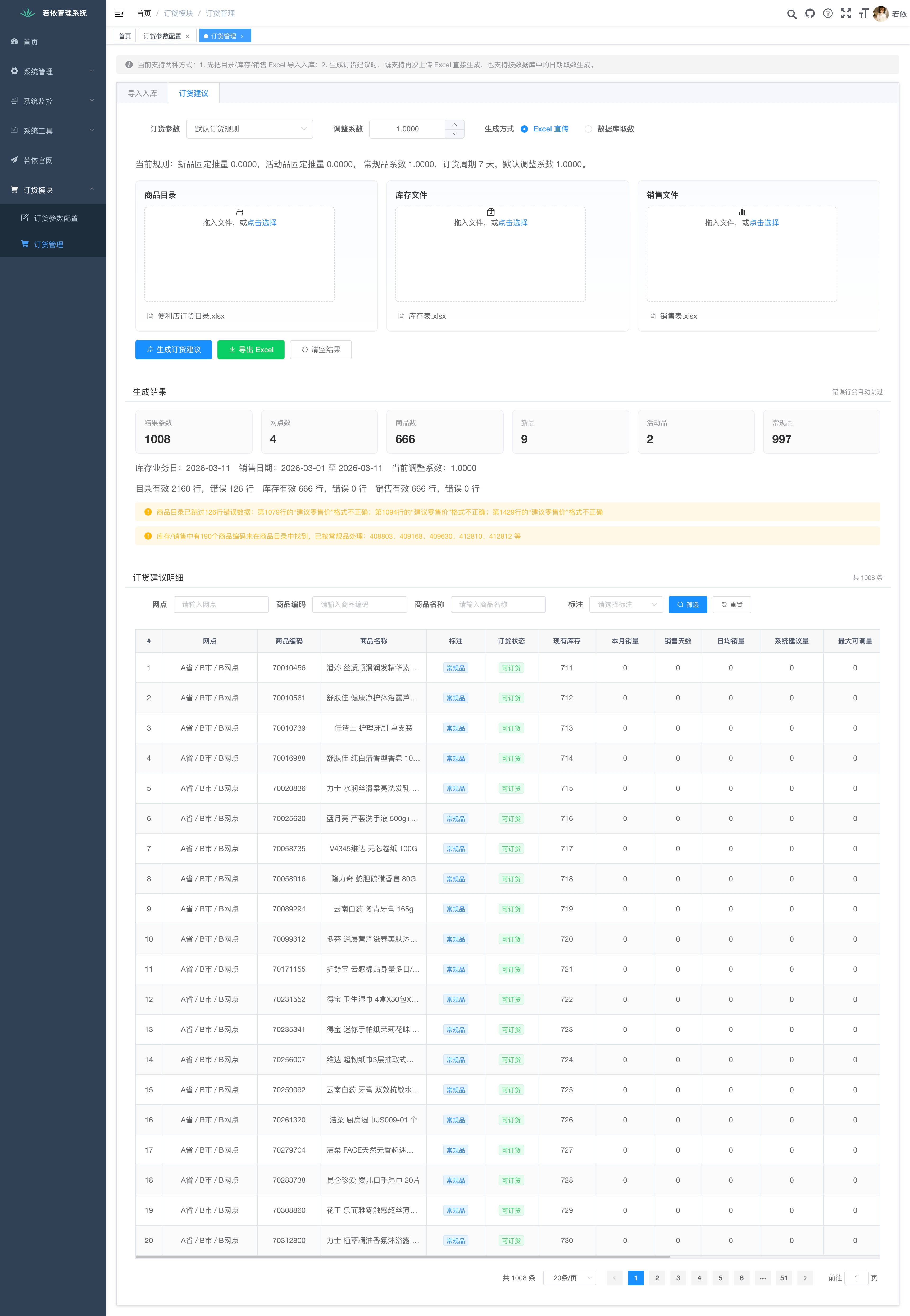Screen dimensions: 910x1316
Task: Click the 清空结果 button
Action: [320, 349]
